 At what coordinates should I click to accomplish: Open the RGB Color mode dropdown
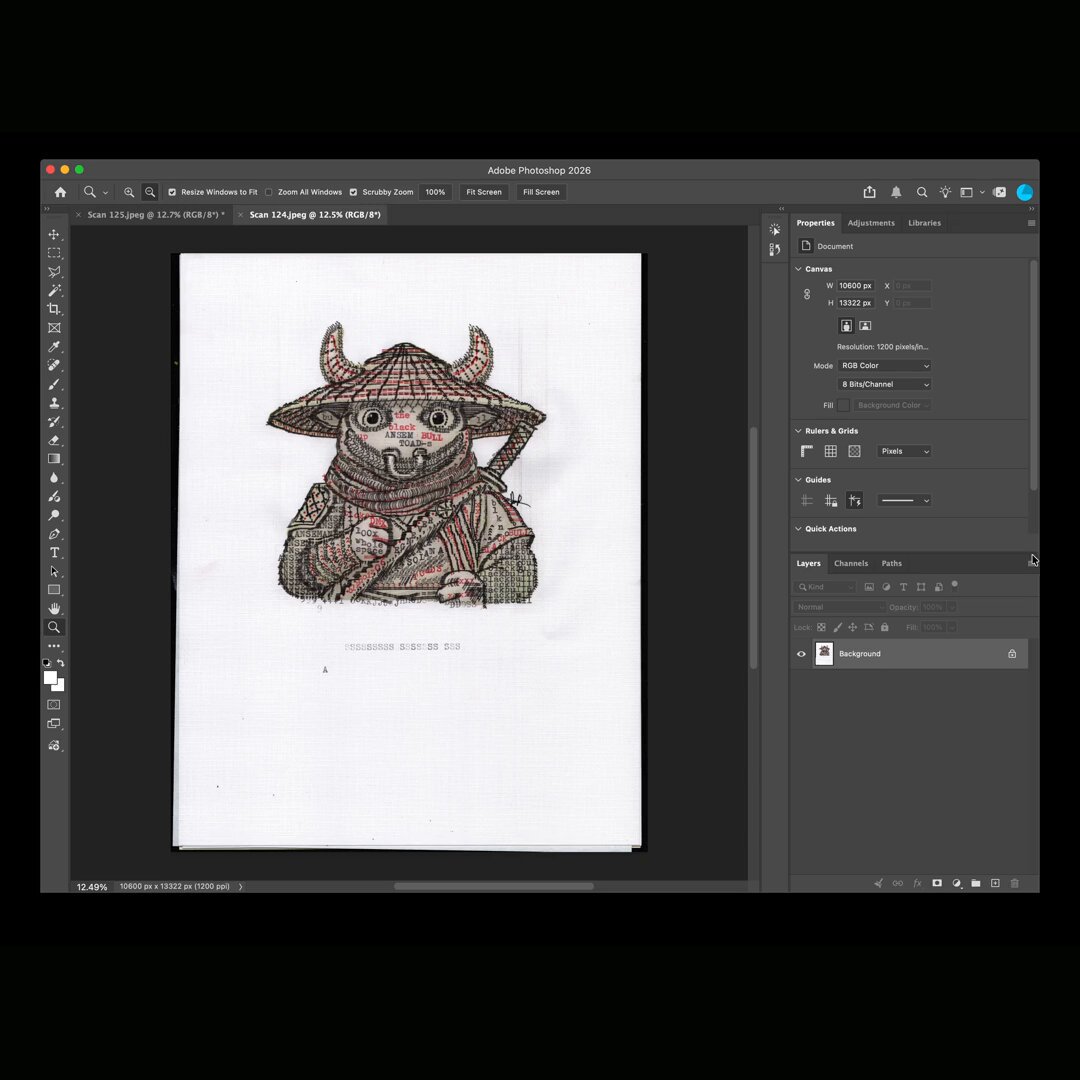(x=884, y=366)
